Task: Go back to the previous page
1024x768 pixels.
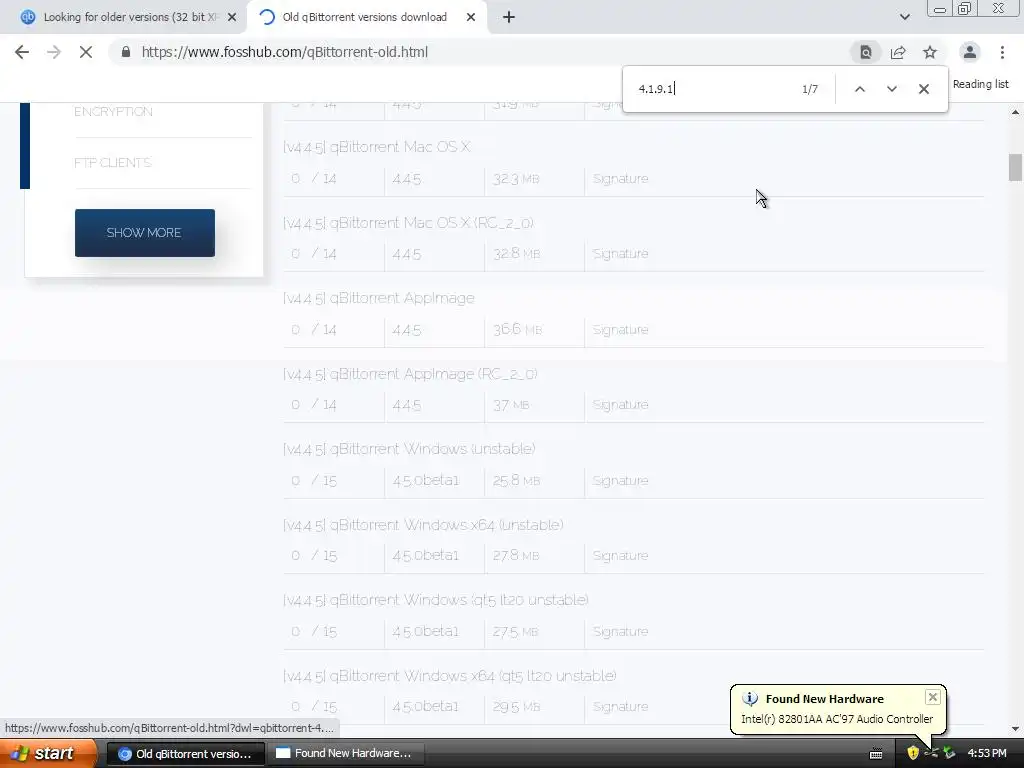Action: (x=22, y=52)
